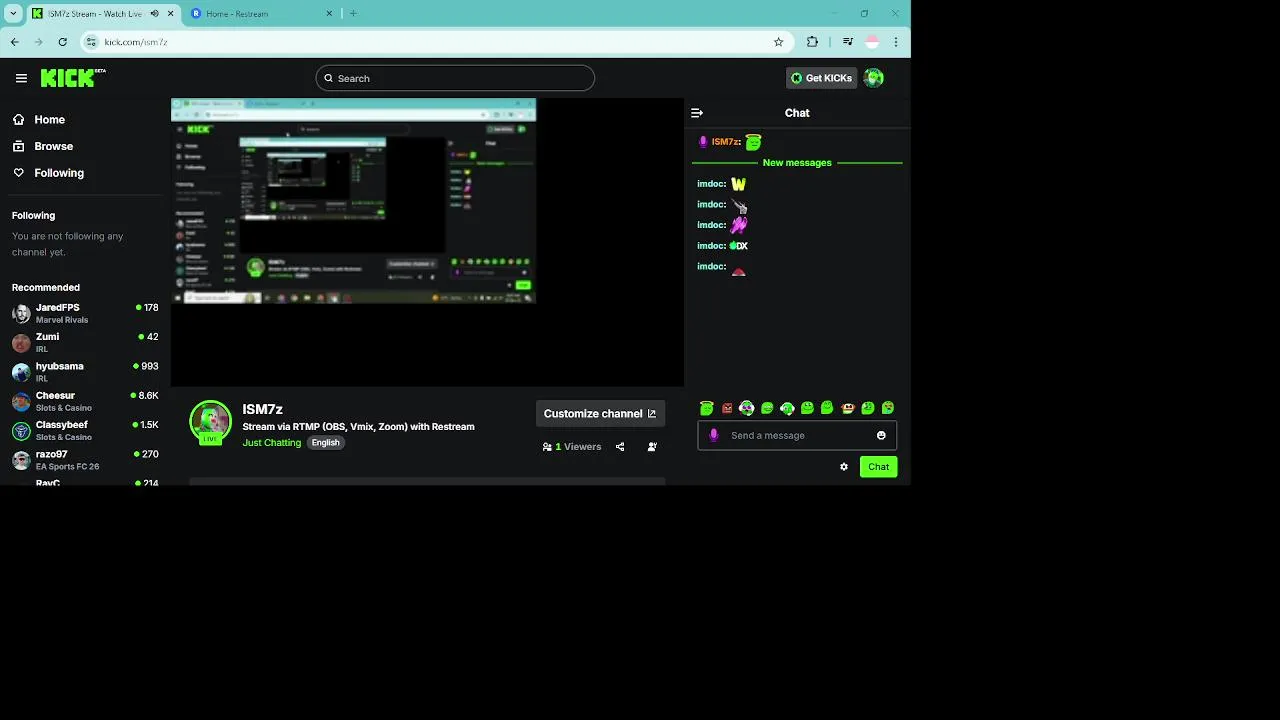The height and width of the screenshot is (720, 1280).
Task: Mute the ISM7z Stream tab audio
Action: pos(154,13)
